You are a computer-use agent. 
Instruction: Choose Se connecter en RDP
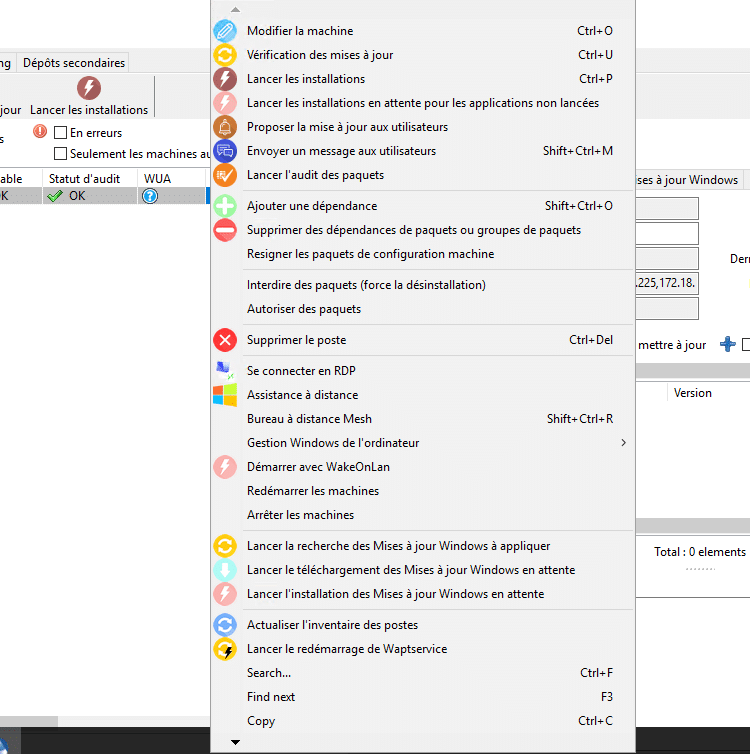(x=423, y=371)
